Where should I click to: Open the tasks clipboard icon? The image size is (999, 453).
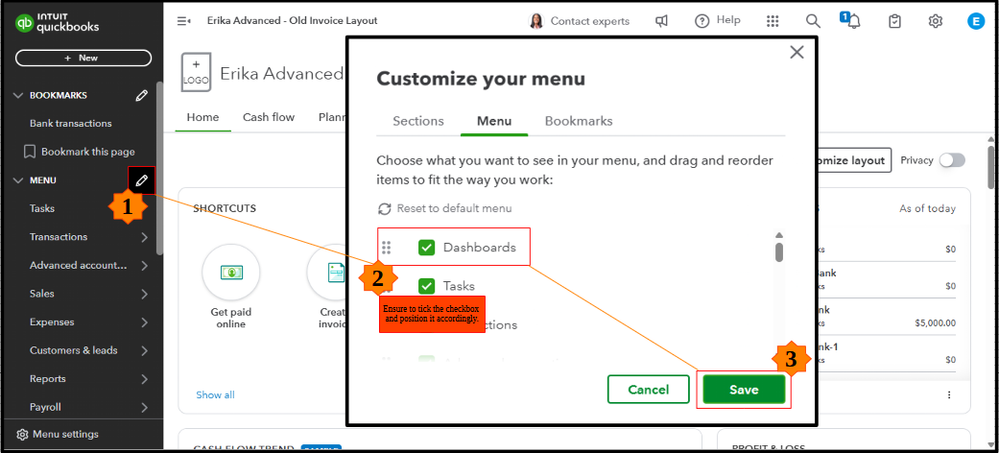(x=895, y=21)
